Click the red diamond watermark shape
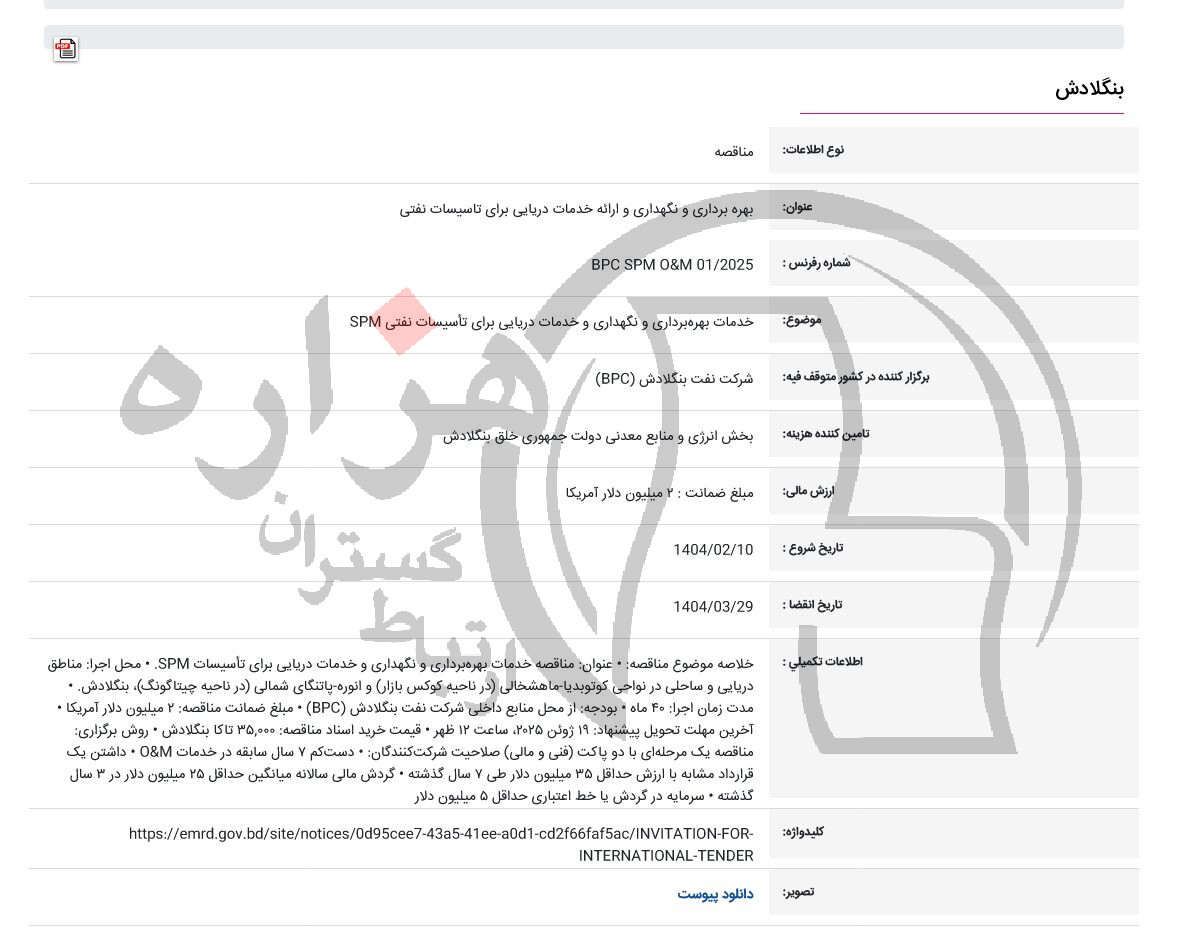The image size is (1202, 946). coord(403,322)
